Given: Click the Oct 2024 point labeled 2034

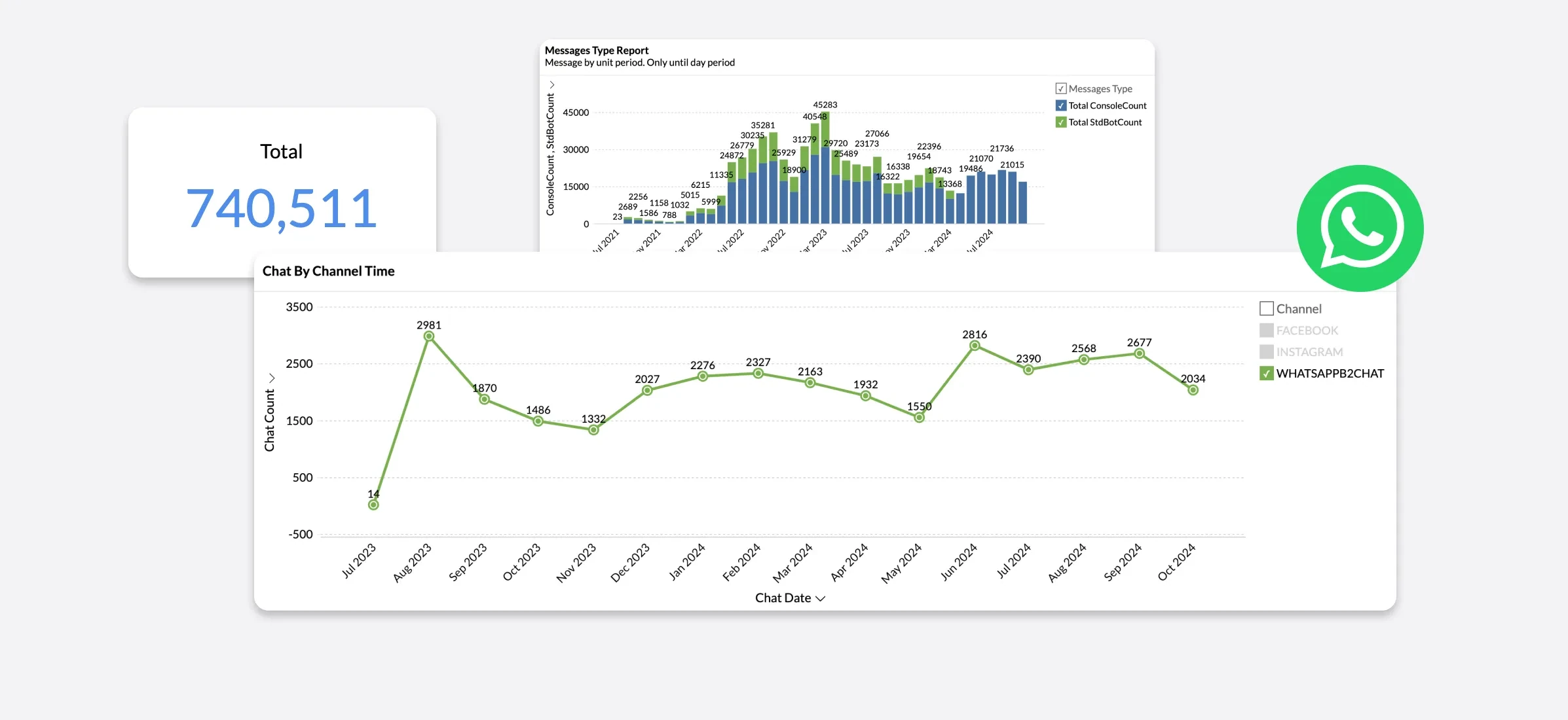Looking at the screenshot, I should point(1193,390).
